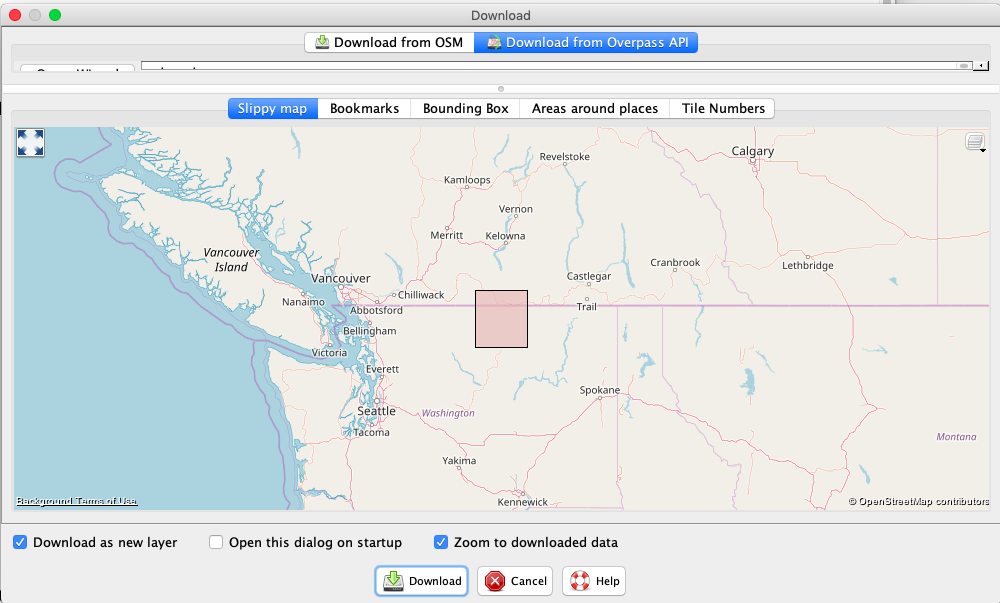Viewport: 1000px width, 603px height.
Task: Click the green zoom window button
Action: pos(55,15)
